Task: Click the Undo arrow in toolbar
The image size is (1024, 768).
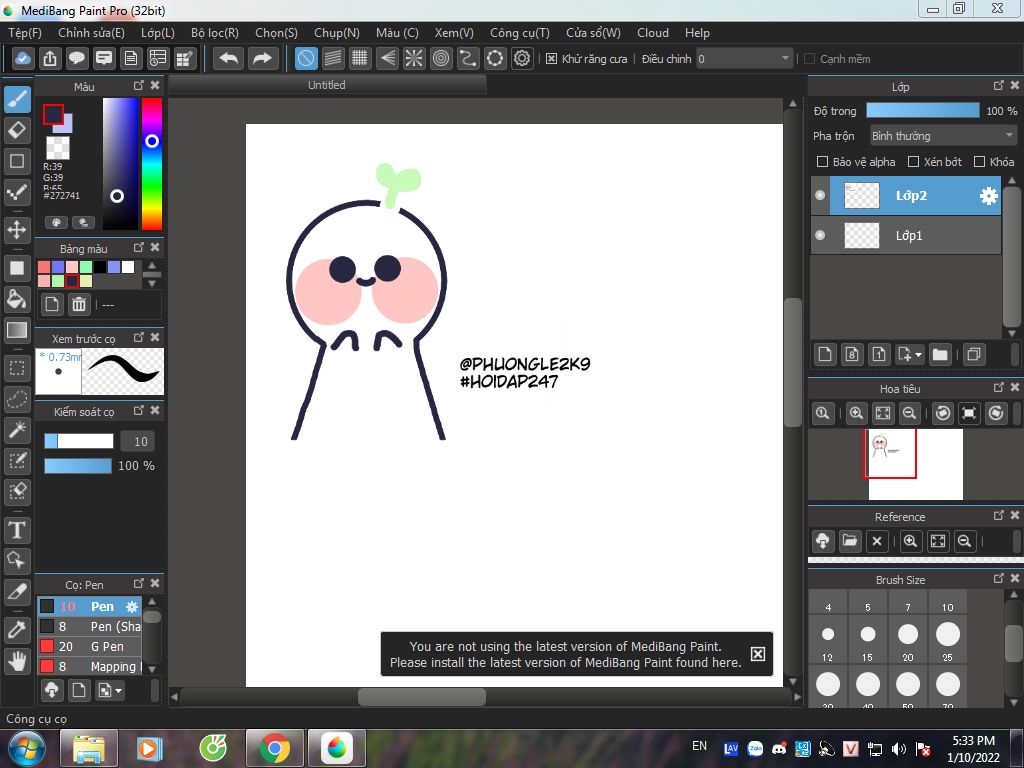Action: (229, 59)
